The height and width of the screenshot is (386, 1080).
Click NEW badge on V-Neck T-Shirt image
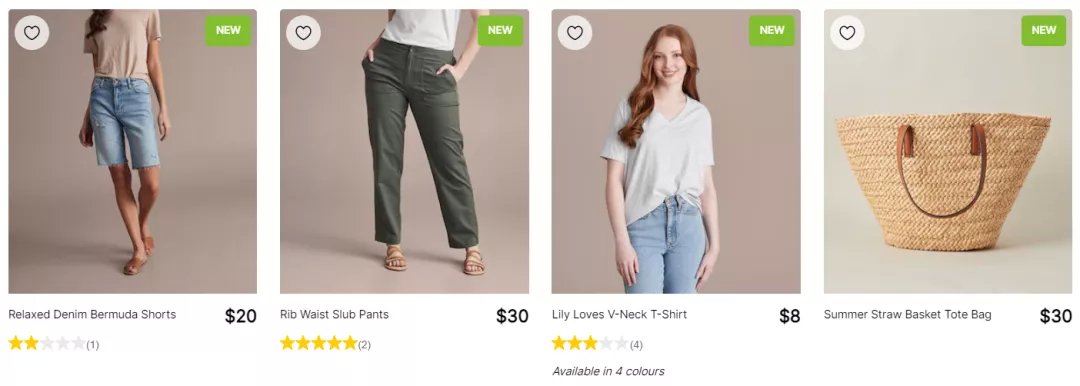click(x=771, y=30)
